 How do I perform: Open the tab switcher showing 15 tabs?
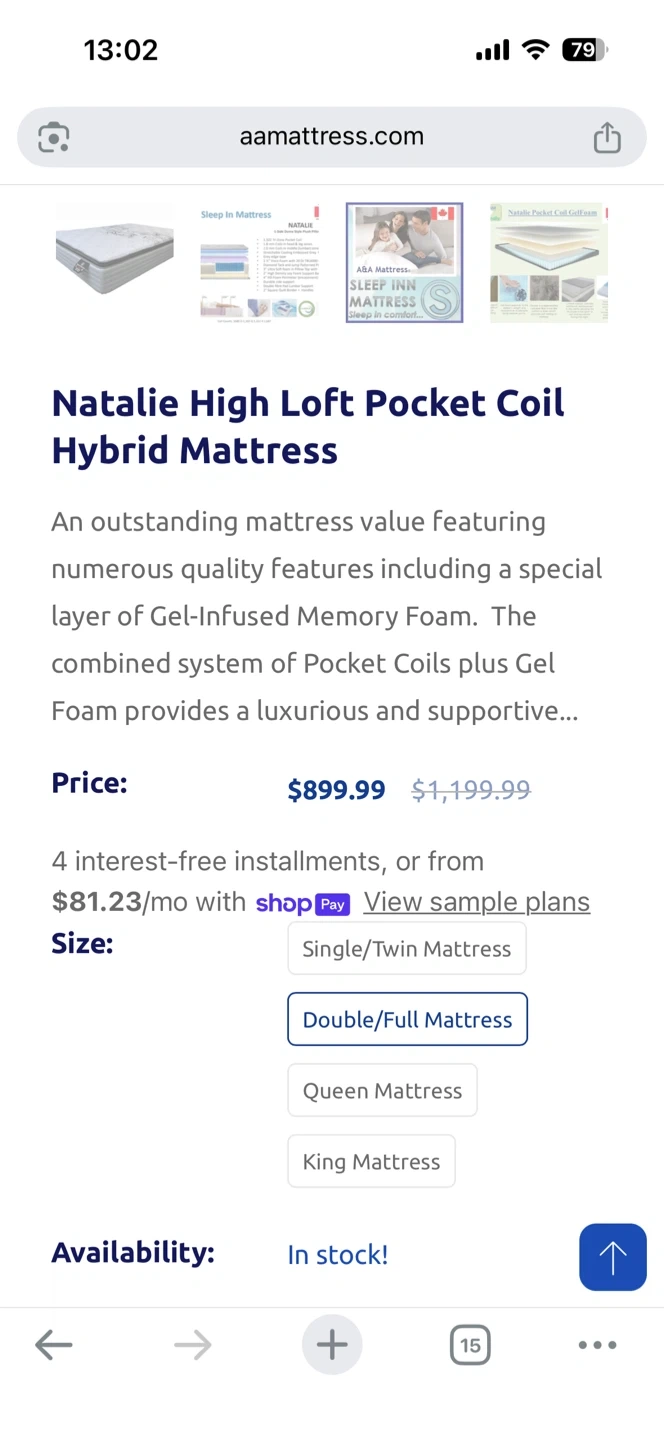(470, 1345)
